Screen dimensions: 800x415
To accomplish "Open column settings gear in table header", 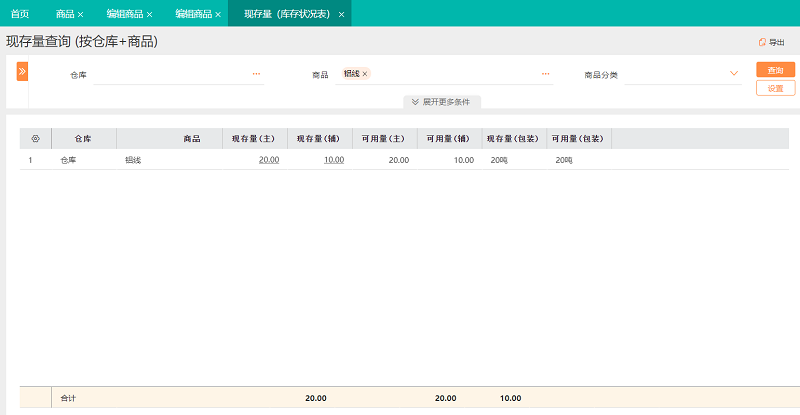I will pyautogui.click(x=36, y=139).
